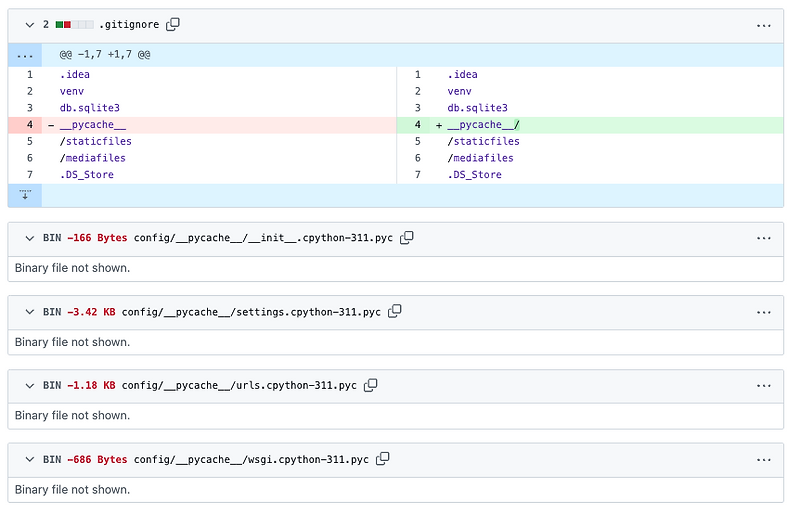Open config/__pycache__/__init__.cpython-311.pyc file link

tap(263, 238)
